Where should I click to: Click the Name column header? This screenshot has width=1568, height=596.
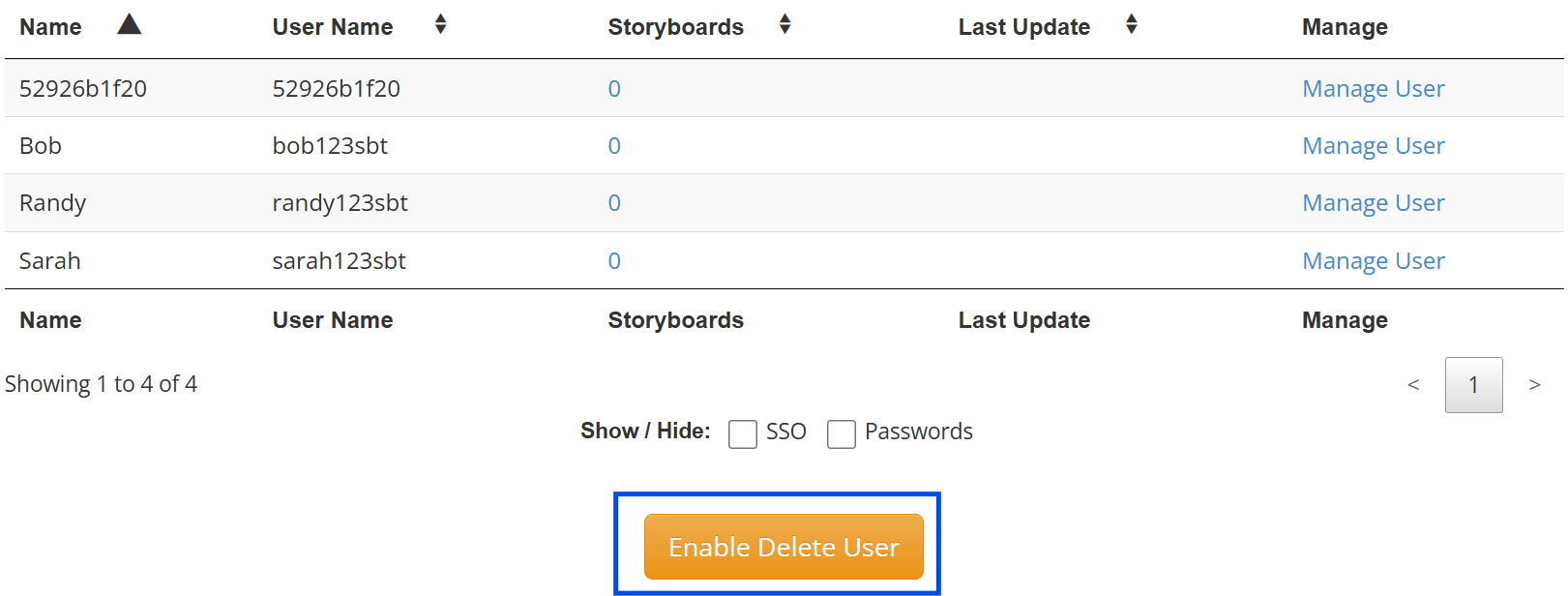tap(50, 27)
